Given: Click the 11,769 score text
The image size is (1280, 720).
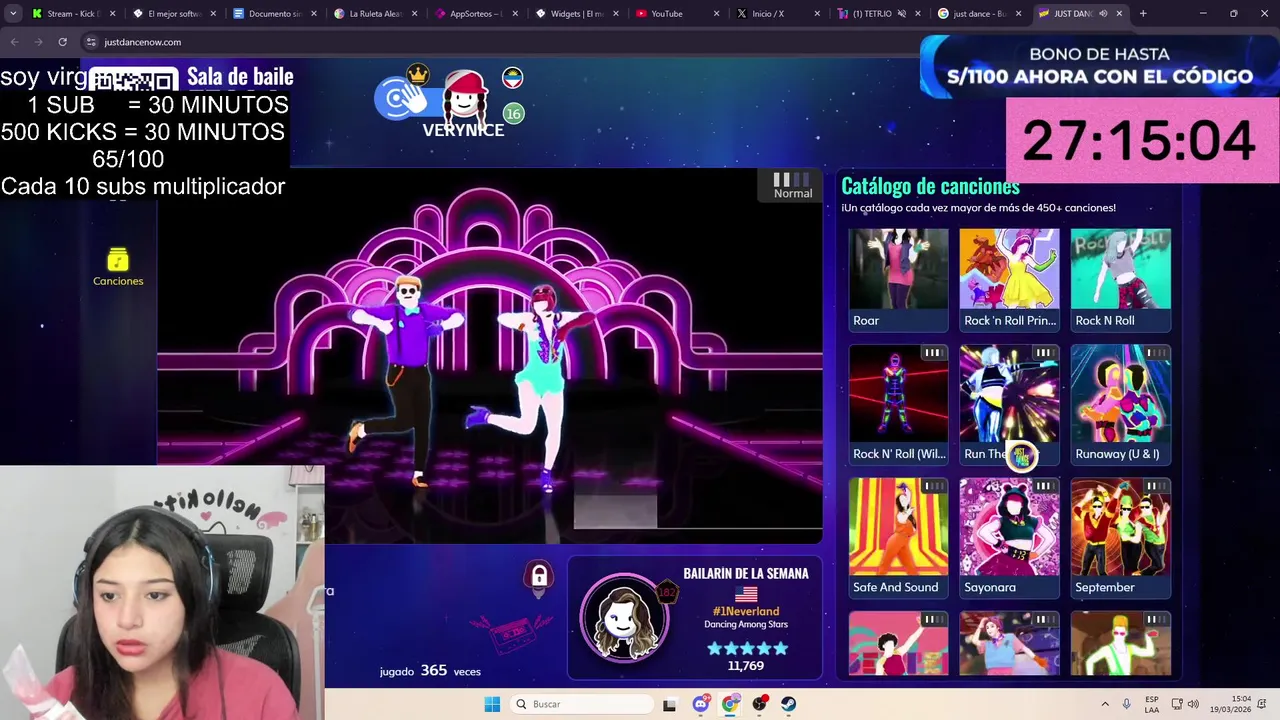Looking at the screenshot, I should [746, 666].
